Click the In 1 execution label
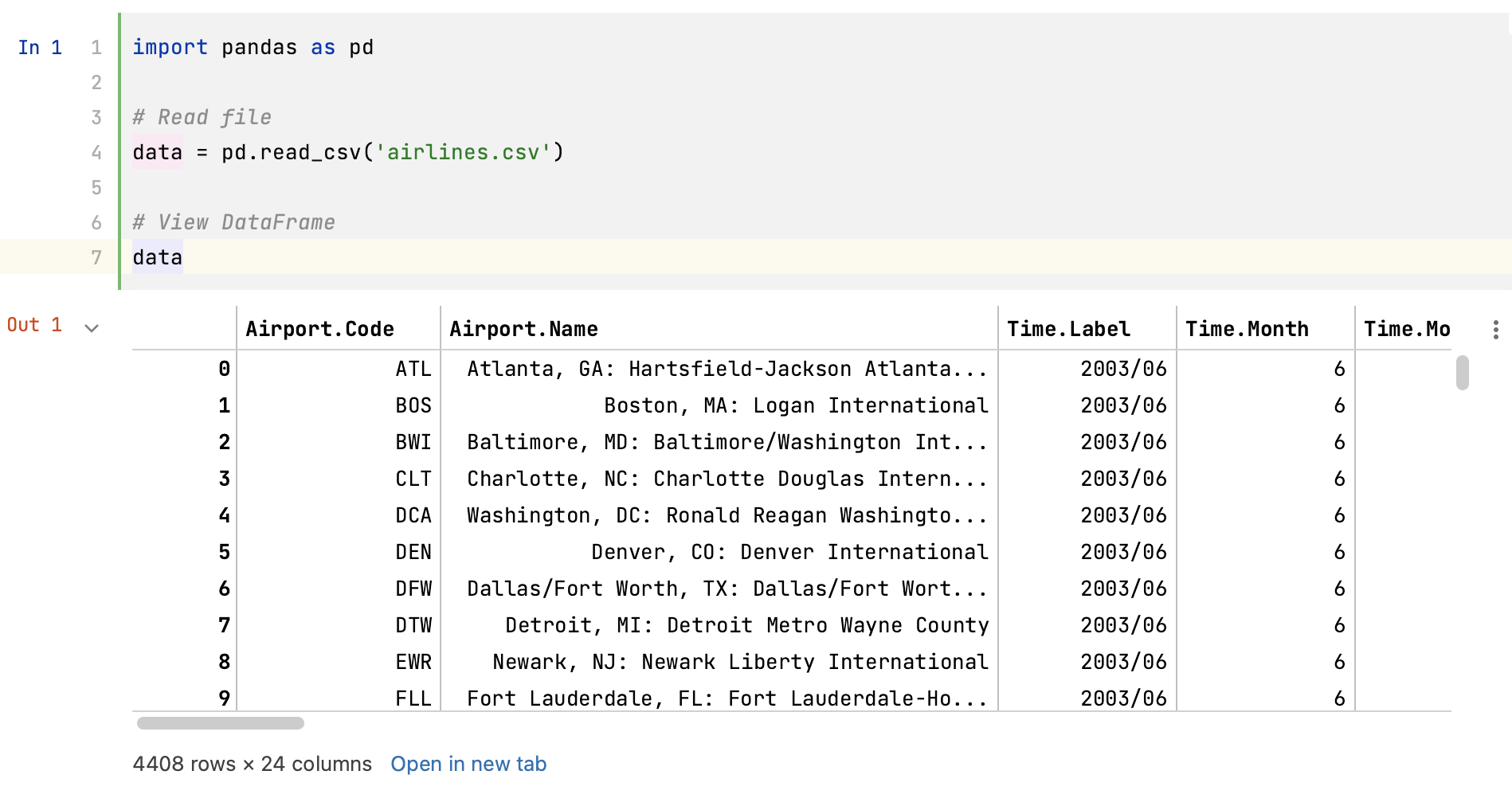The width and height of the screenshot is (1512, 806). click(40, 47)
